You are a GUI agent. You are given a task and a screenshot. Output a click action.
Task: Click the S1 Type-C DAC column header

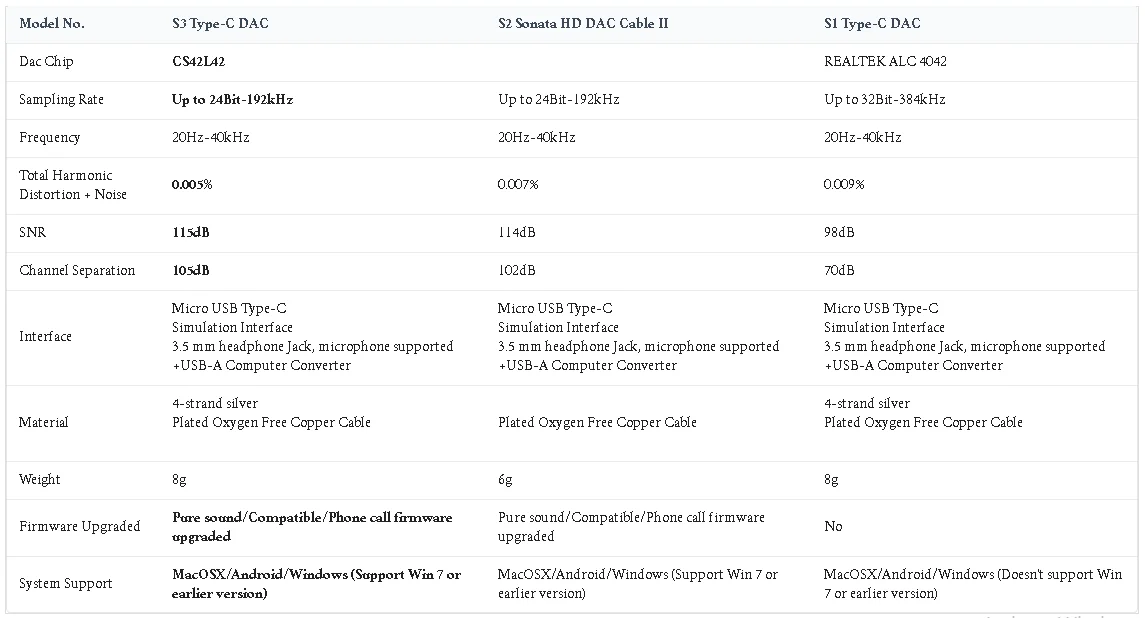(872, 23)
